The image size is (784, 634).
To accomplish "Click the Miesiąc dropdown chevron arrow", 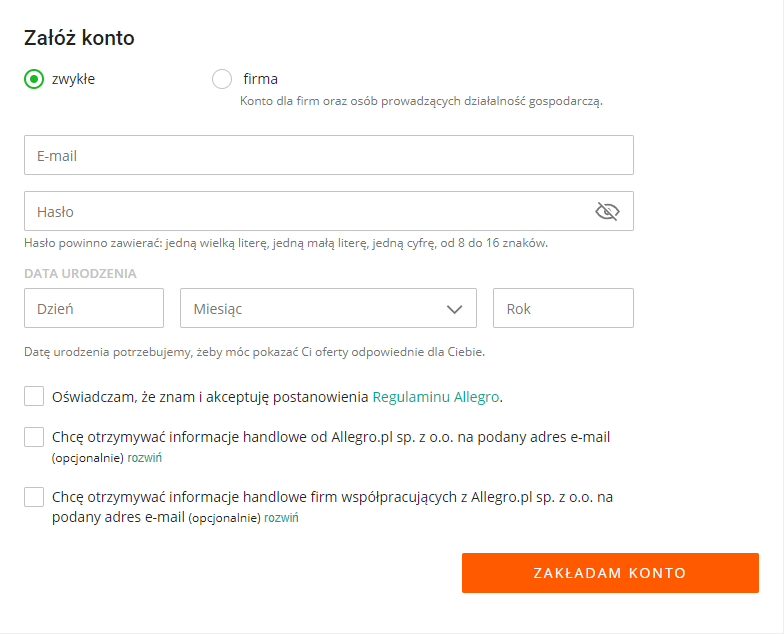I will point(455,309).
